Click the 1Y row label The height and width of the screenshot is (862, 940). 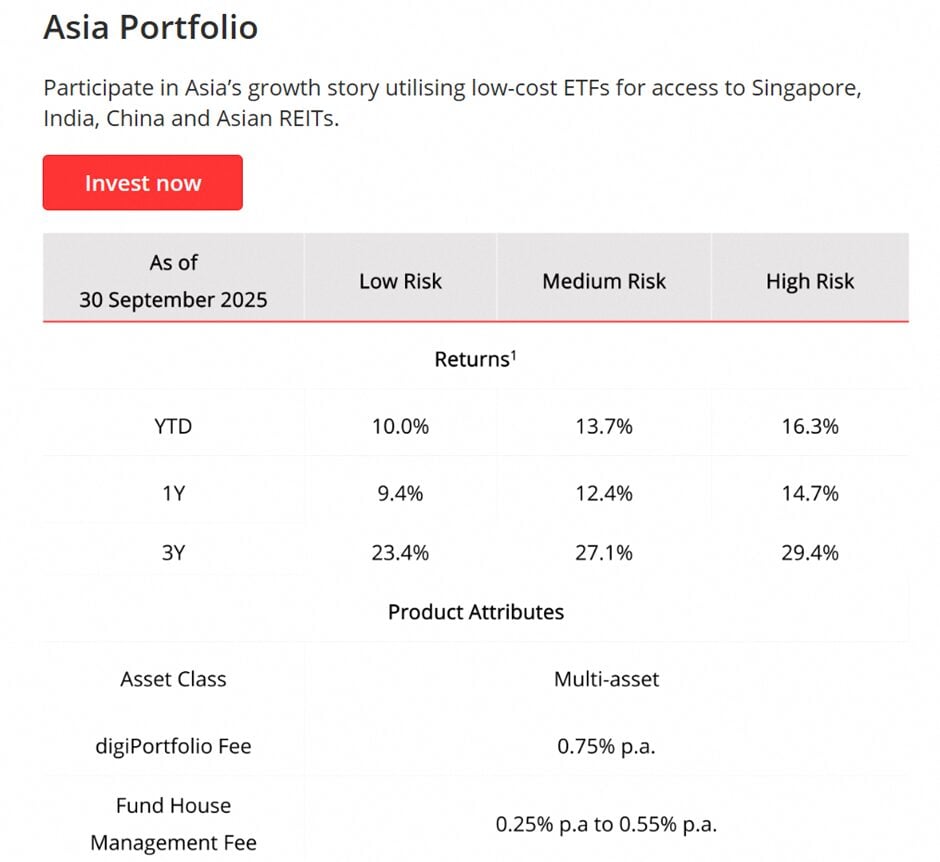(x=174, y=493)
